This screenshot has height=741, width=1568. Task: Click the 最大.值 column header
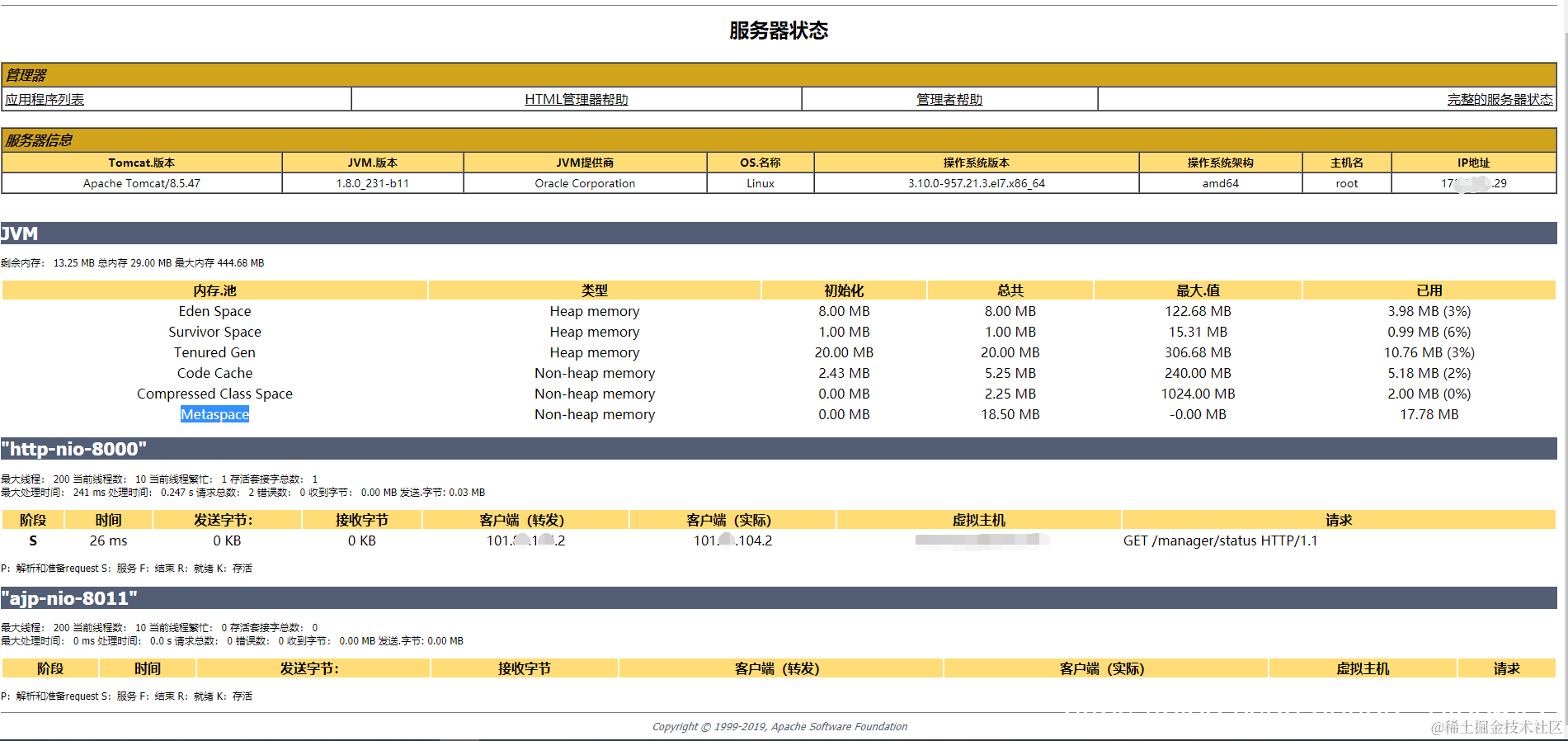[x=1198, y=290]
